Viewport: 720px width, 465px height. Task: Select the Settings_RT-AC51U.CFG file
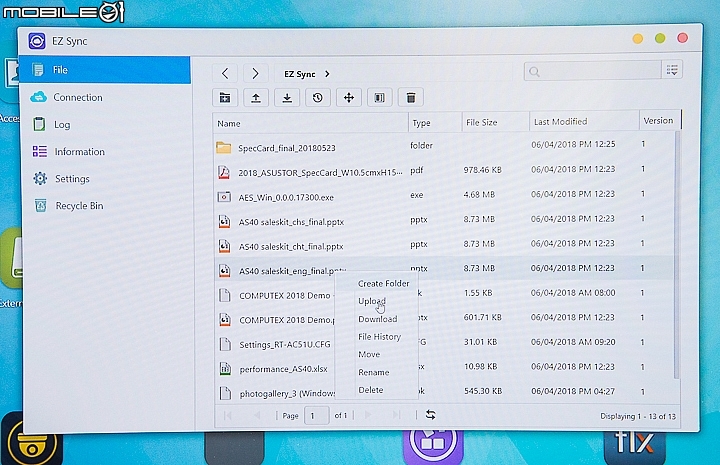point(444,344)
